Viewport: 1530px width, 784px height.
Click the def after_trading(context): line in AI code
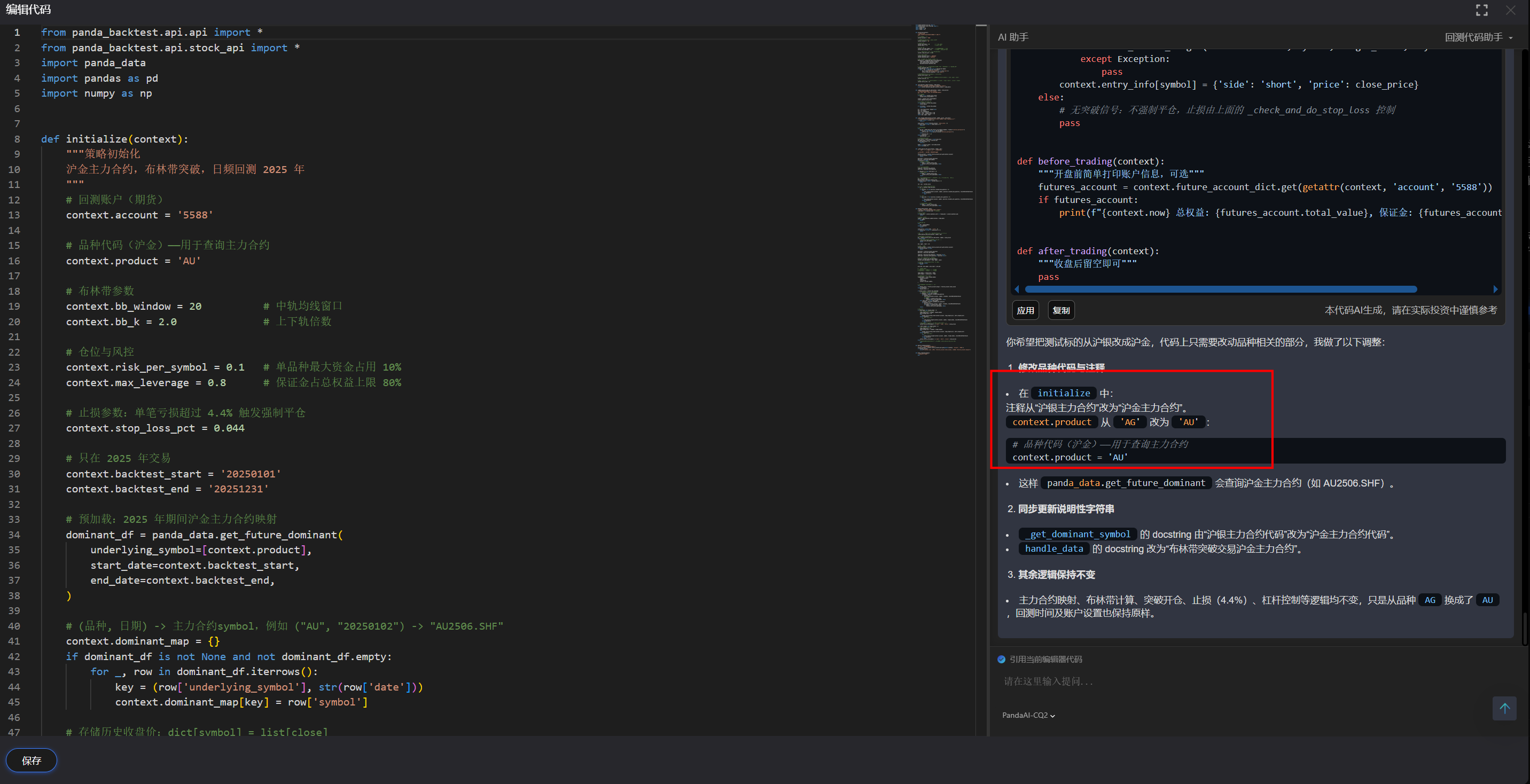[x=1088, y=251]
